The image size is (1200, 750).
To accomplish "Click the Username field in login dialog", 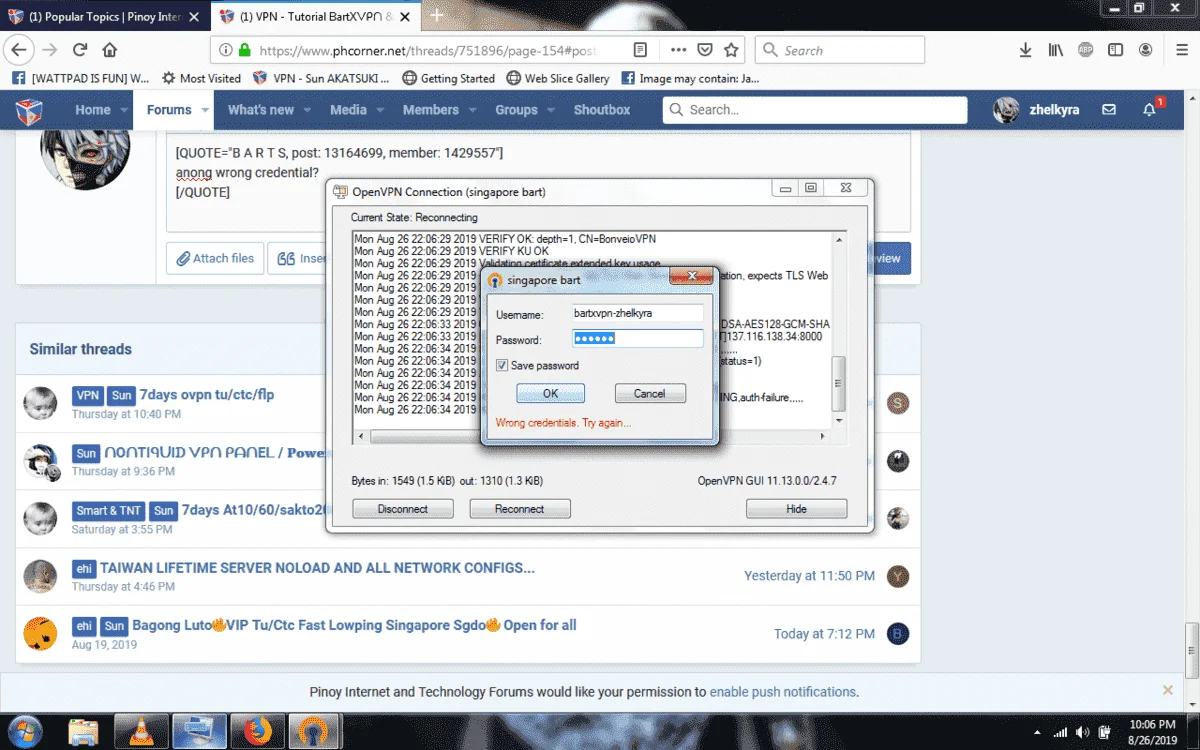I will (636, 313).
